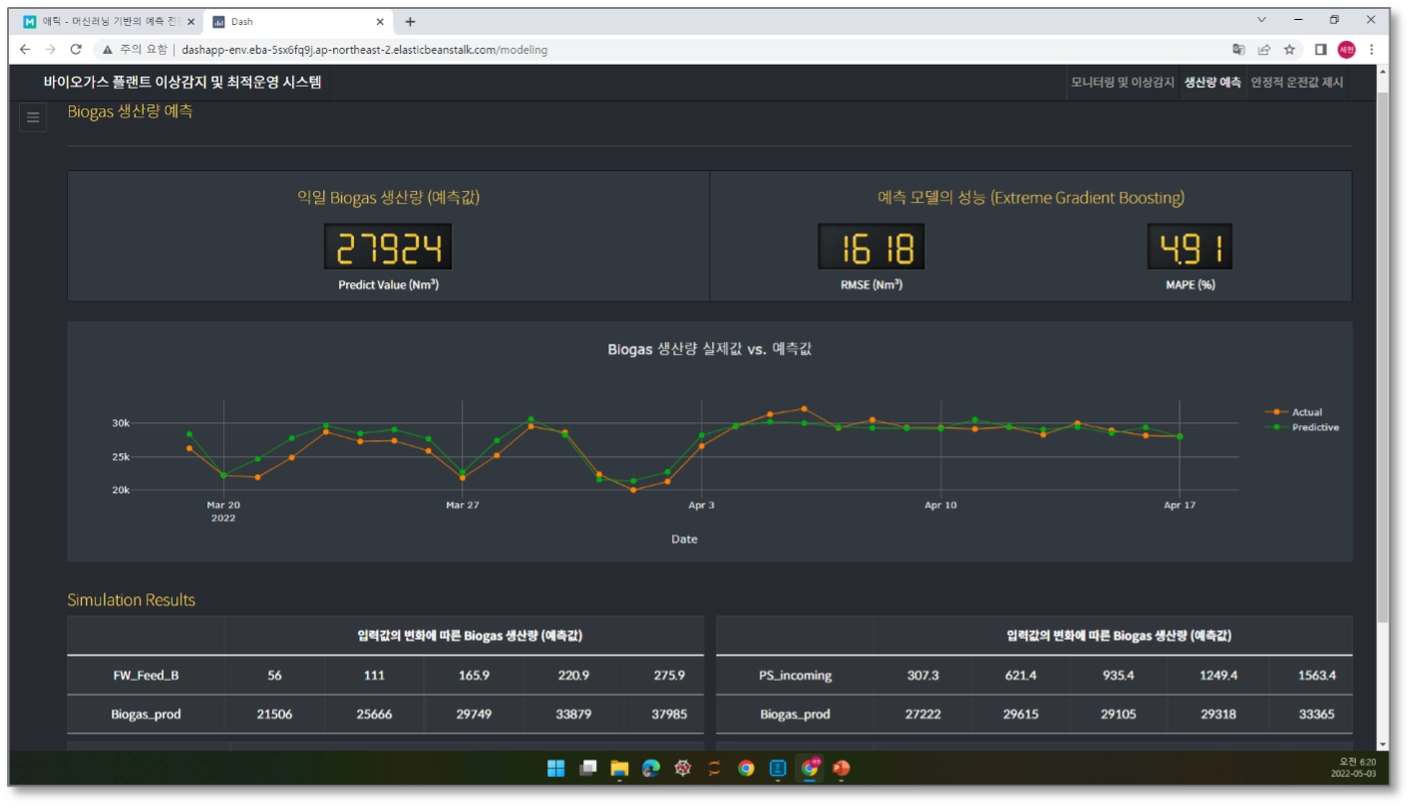Click the share page icon
Image resolution: width=1414 pixels, height=809 pixels.
pos(1264,49)
